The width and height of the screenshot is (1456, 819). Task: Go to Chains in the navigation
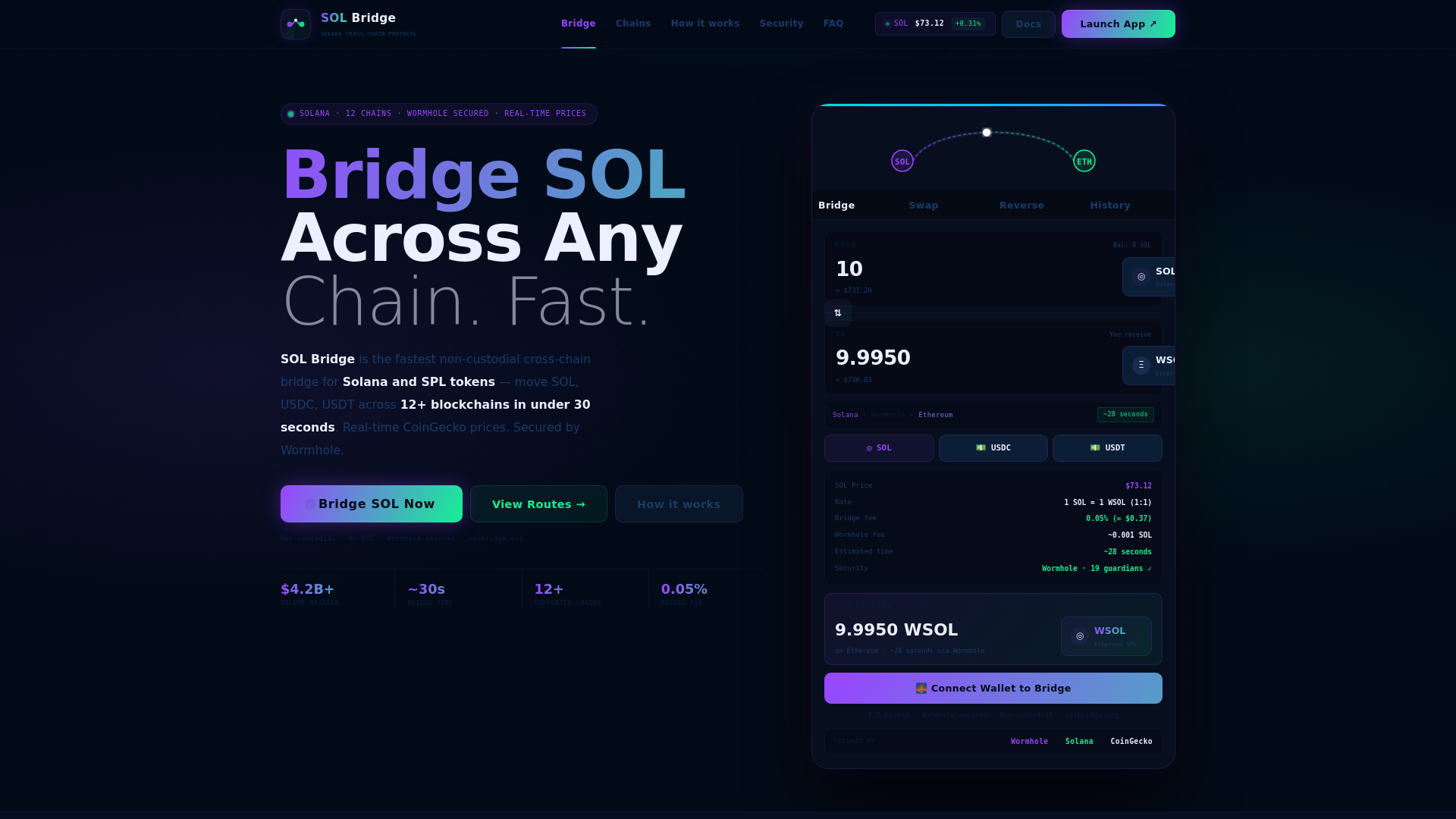pos(633,24)
